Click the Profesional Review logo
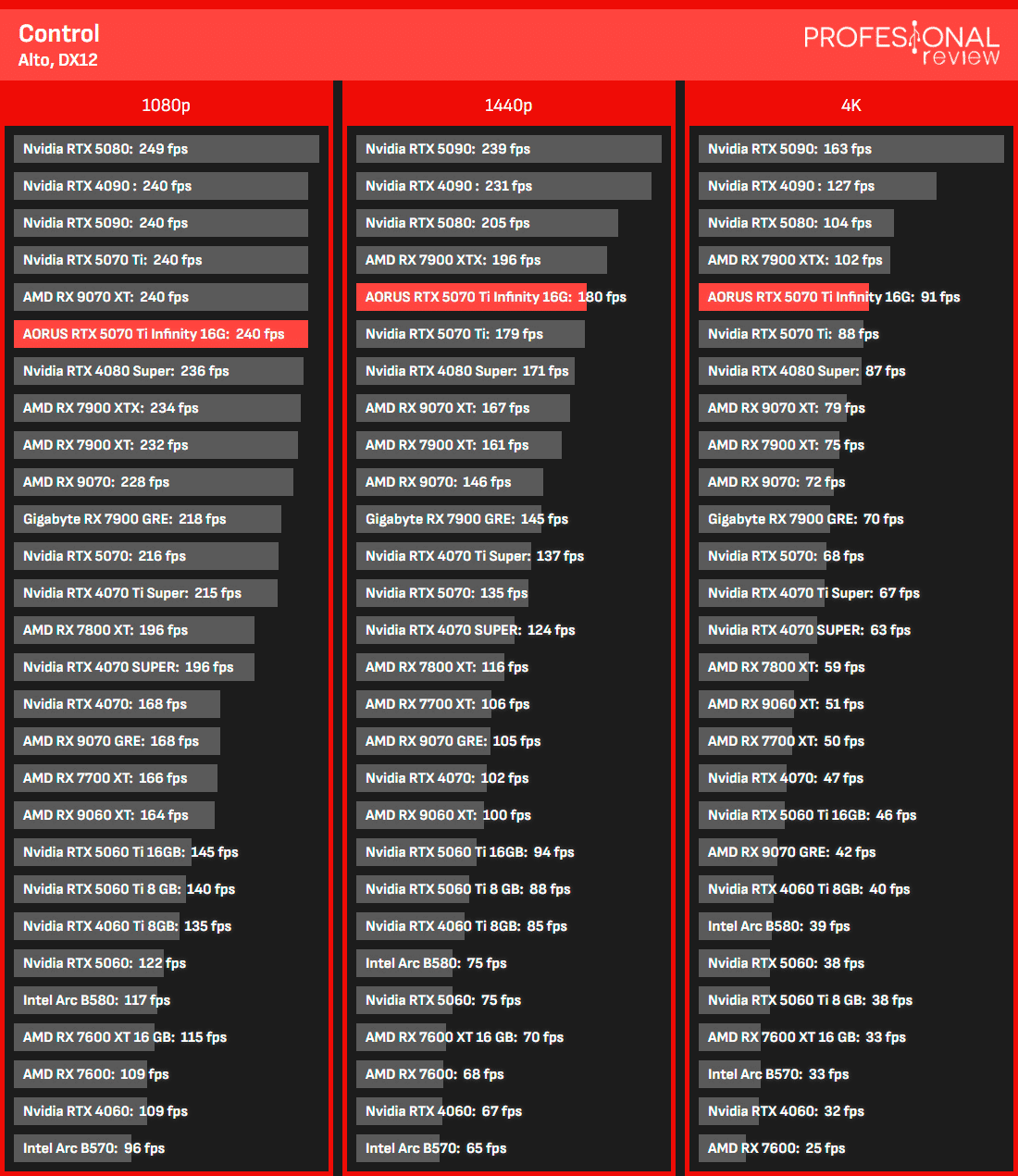Image resolution: width=1018 pixels, height=1176 pixels. pyautogui.click(x=901, y=44)
